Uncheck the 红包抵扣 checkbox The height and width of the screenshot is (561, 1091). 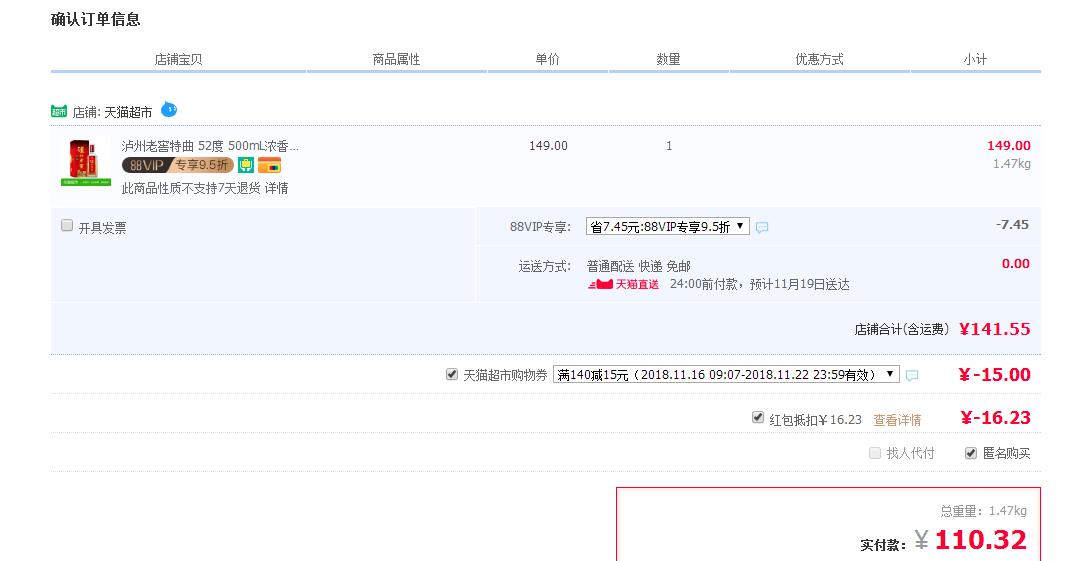[758, 418]
